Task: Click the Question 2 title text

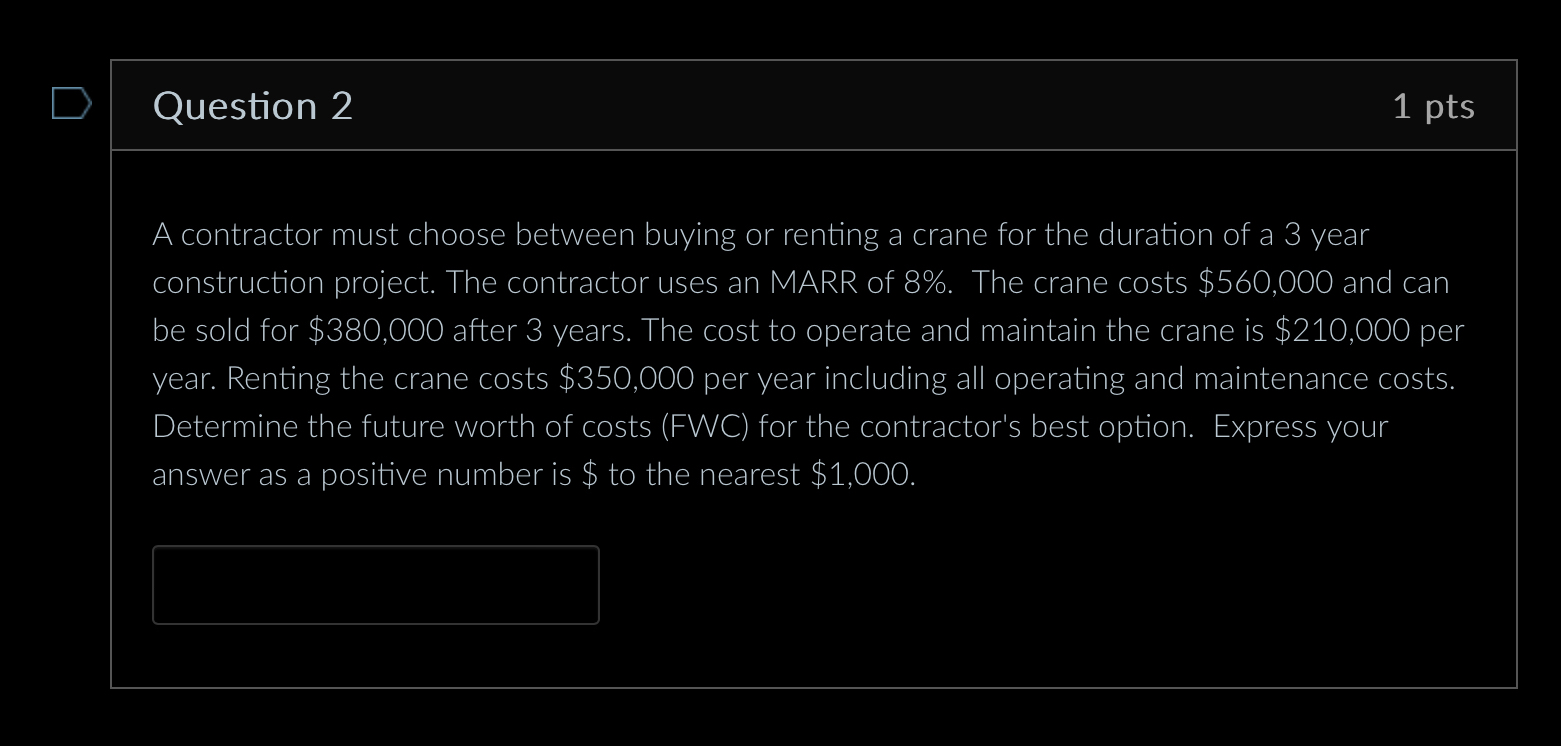Action: [x=252, y=105]
